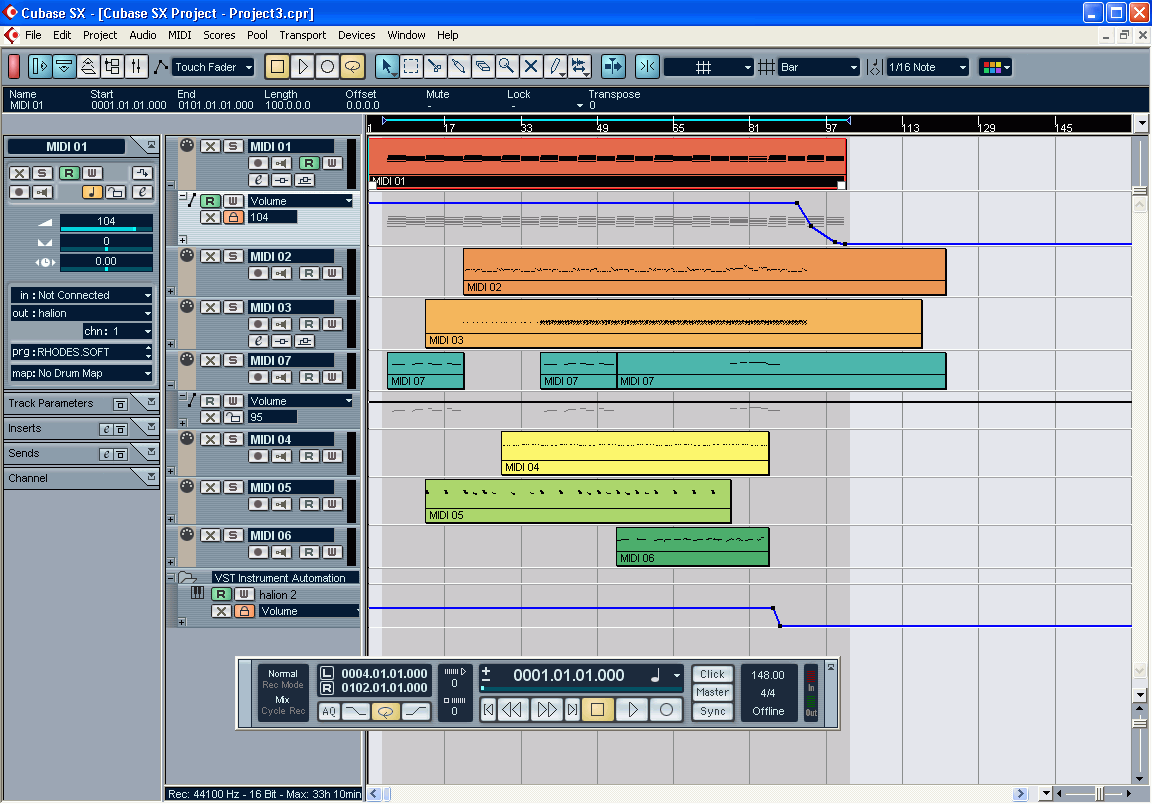Open the Pool from the toolbar icon
Screen dimensions: 1152x804
(x=112, y=67)
